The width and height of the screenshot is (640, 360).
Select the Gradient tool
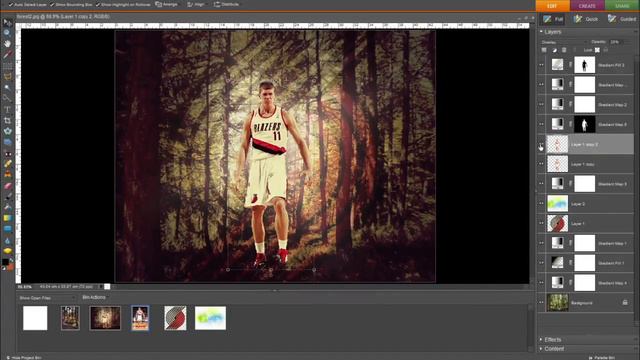7,218
